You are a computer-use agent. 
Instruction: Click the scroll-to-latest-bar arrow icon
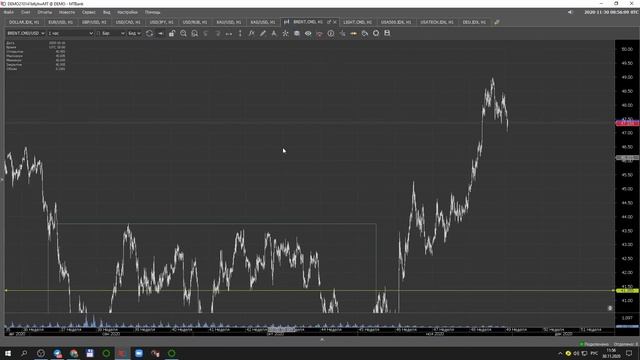(x=160, y=33)
